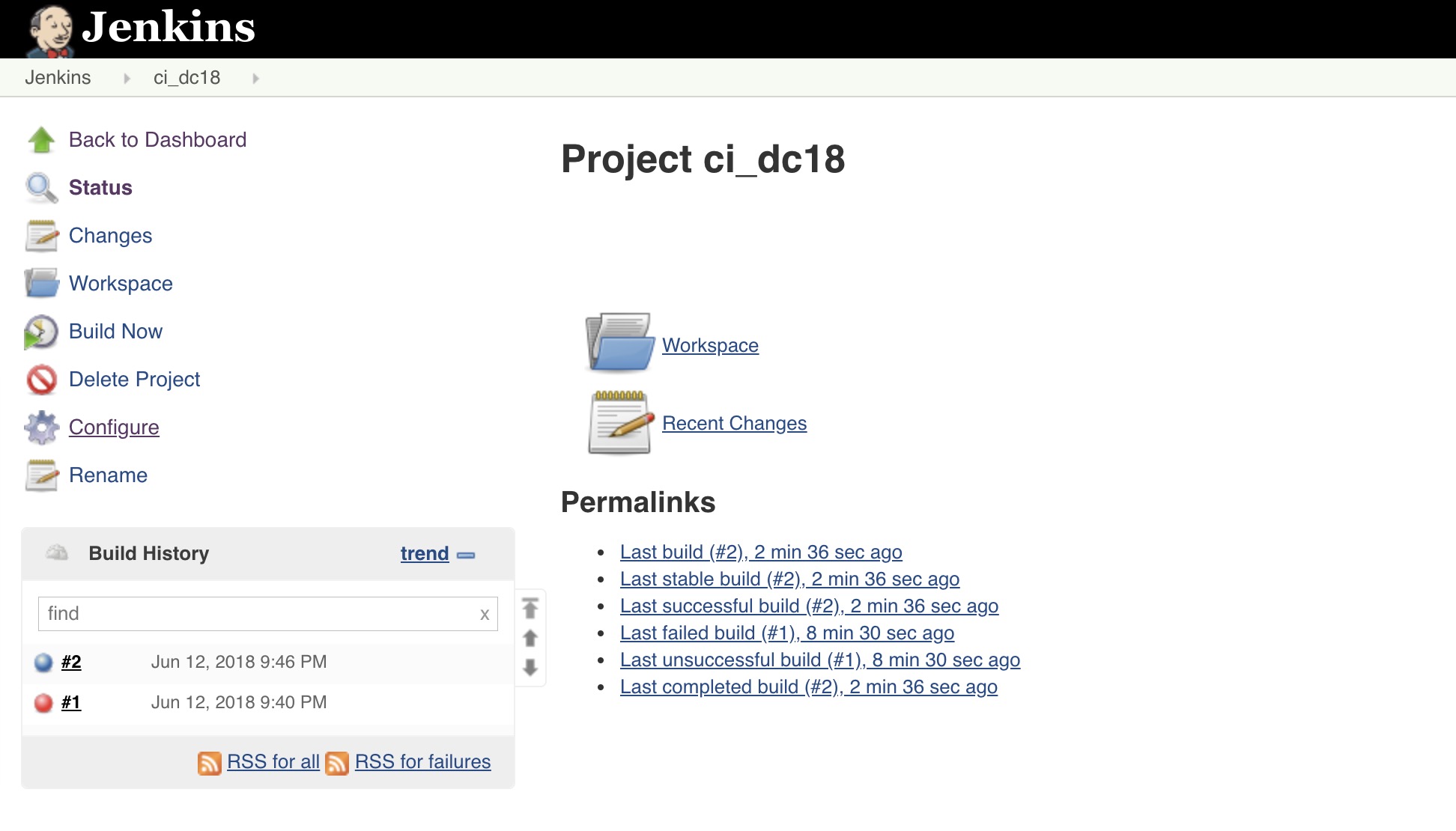This screenshot has height=831, width=1456.
Task: Expand the build #2 details
Action: click(x=70, y=661)
